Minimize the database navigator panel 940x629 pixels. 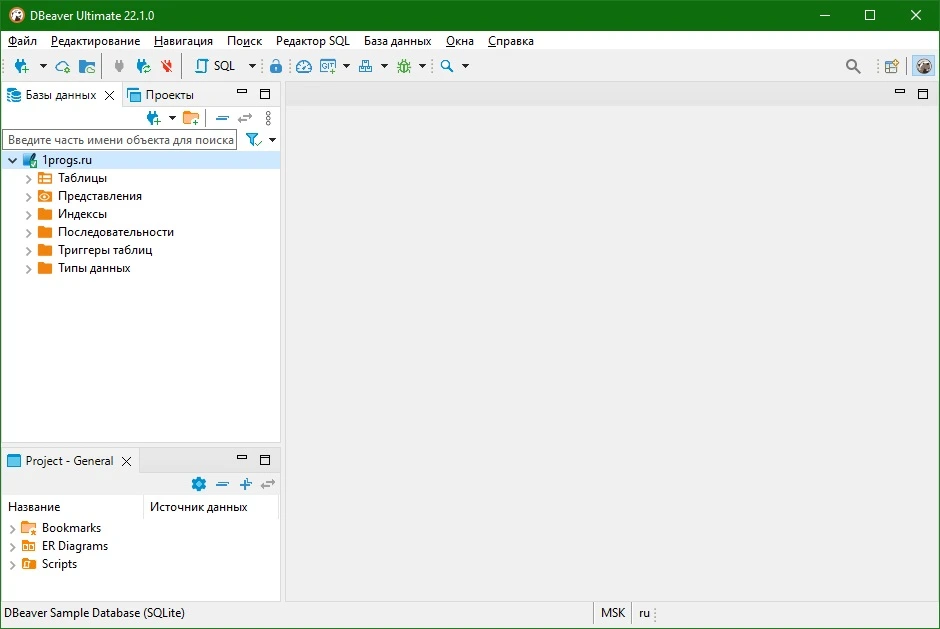pos(242,92)
